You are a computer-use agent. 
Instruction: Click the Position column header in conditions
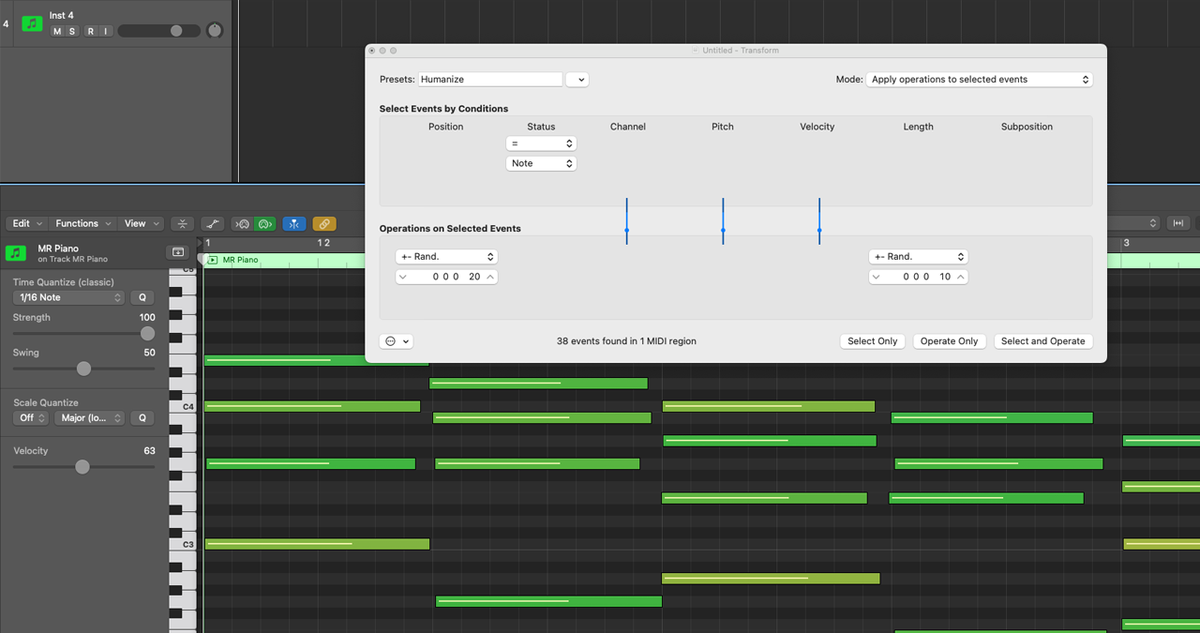pos(446,127)
